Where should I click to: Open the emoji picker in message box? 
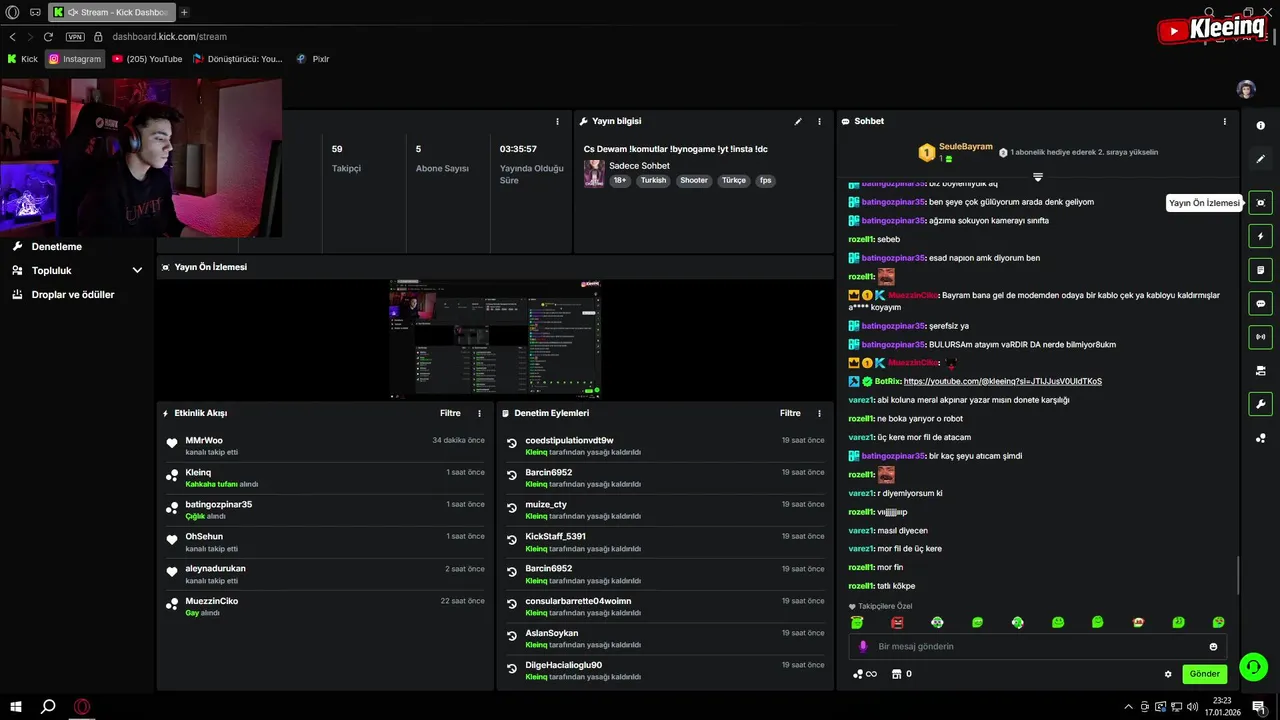[1213, 647]
